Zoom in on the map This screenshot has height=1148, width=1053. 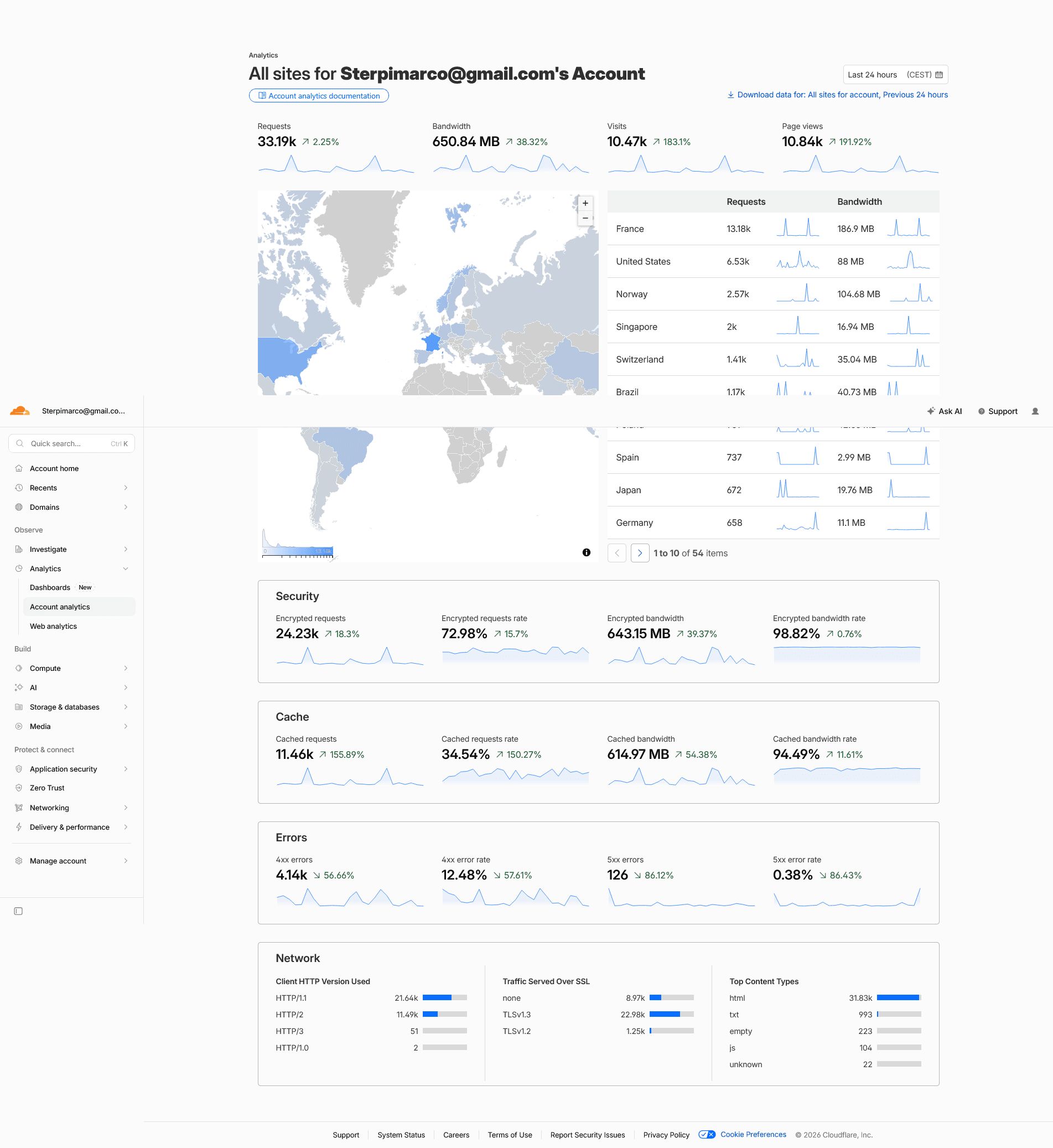[585, 203]
